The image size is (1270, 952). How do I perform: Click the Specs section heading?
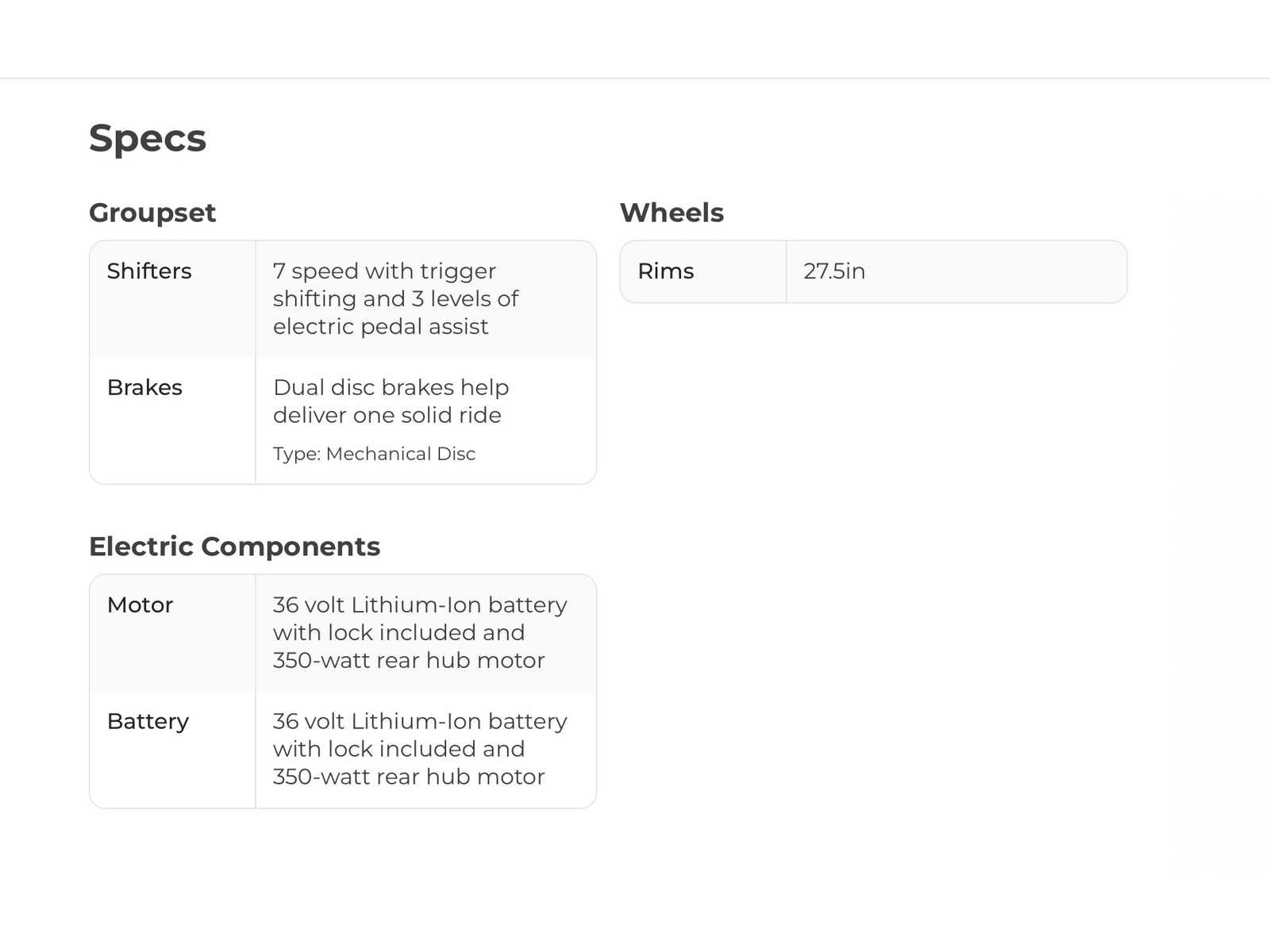(148, 139)
